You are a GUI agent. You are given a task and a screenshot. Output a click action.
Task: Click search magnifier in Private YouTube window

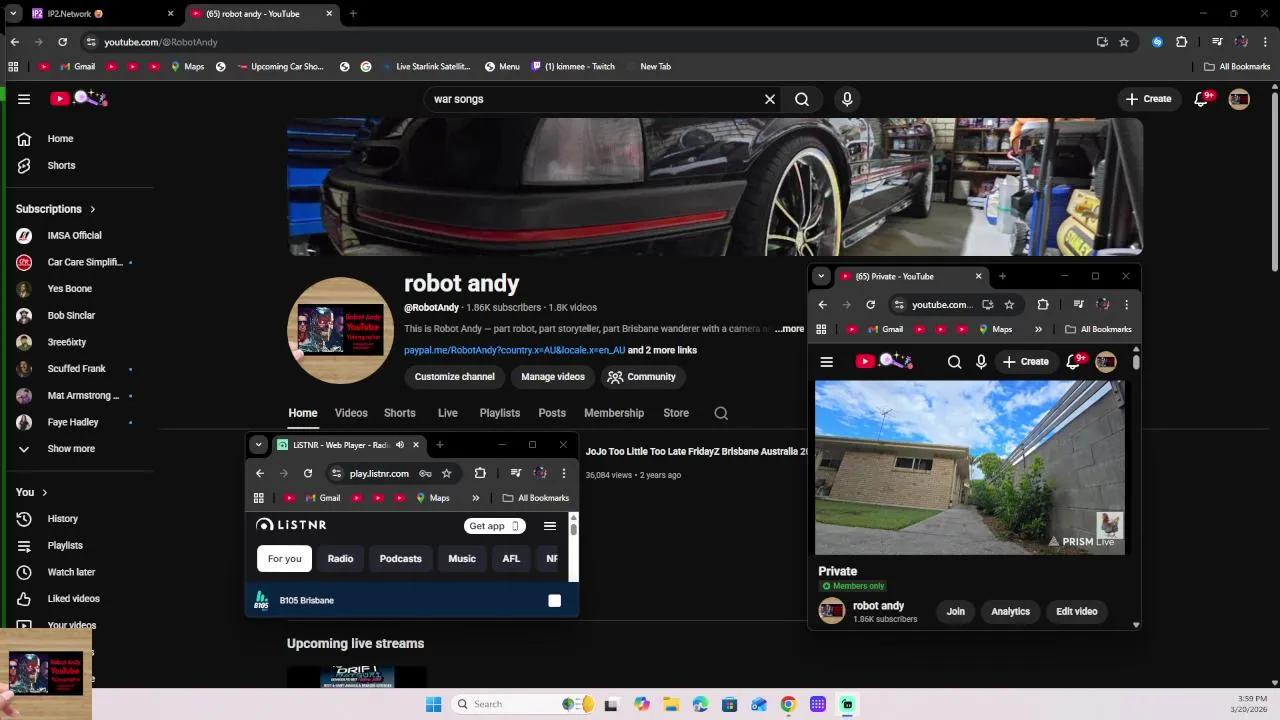coord(955,362)
